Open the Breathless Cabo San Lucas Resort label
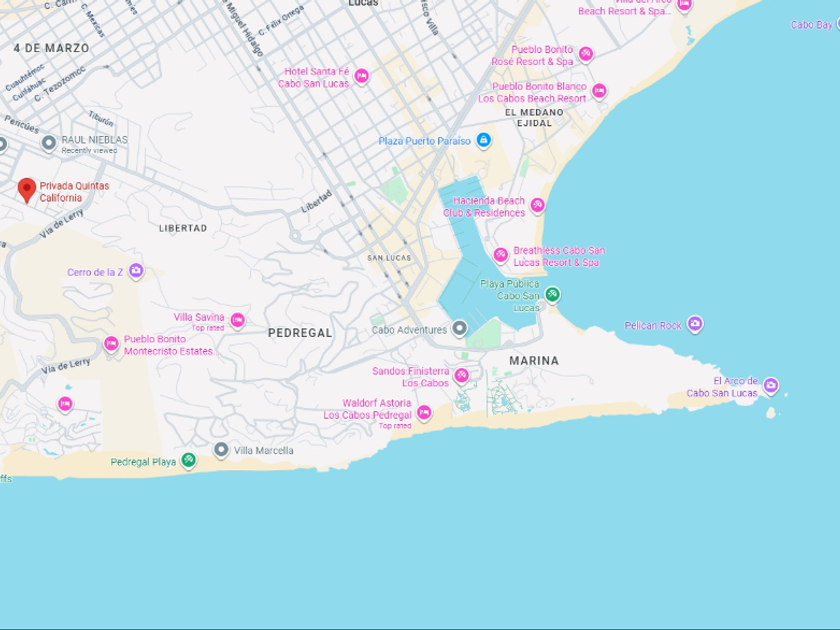The height and width of the screenshot is (630, 840). pos(559,257)
